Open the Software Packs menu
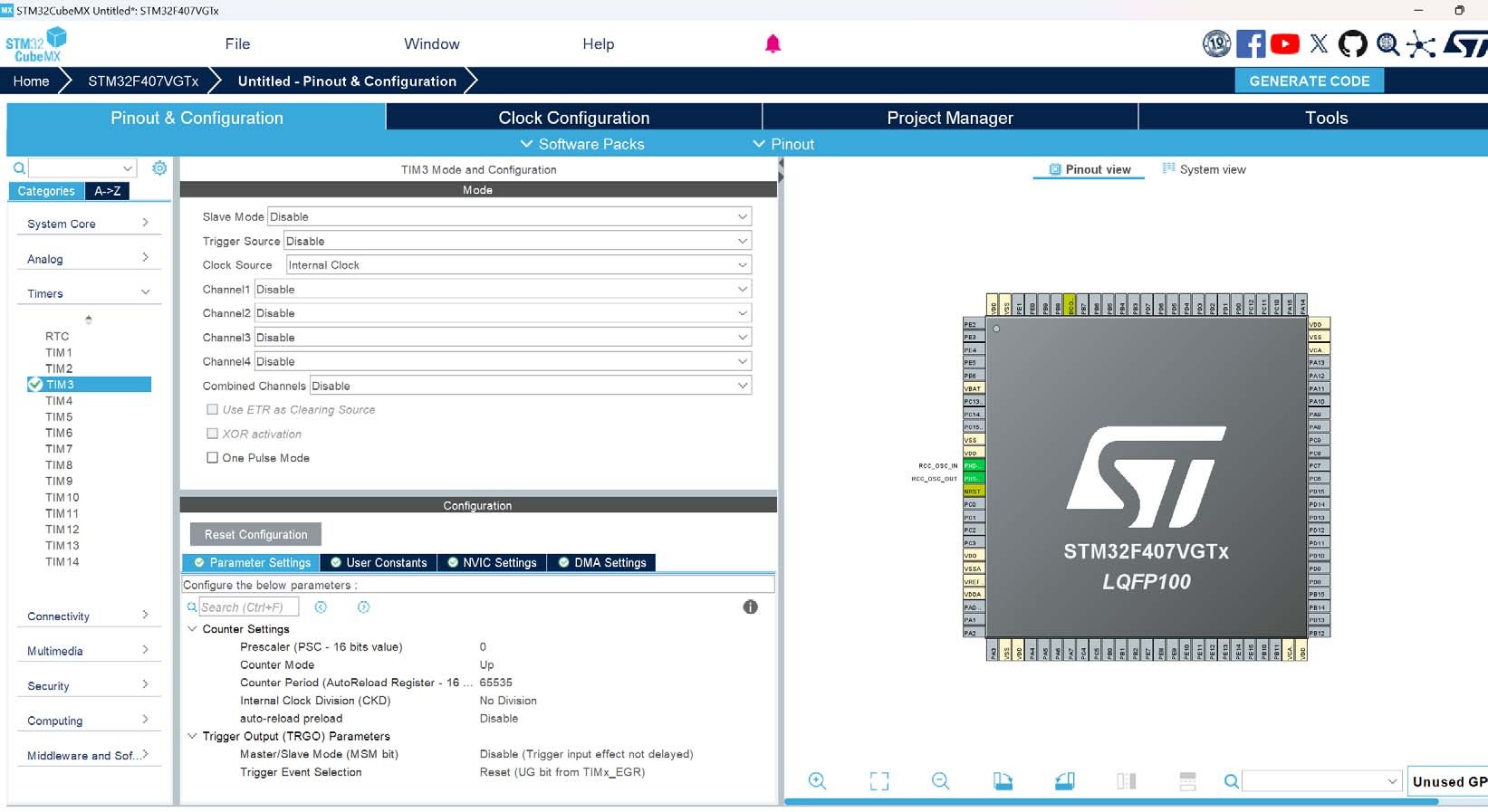Screen dimensions: 1488x812 [582, 144]
